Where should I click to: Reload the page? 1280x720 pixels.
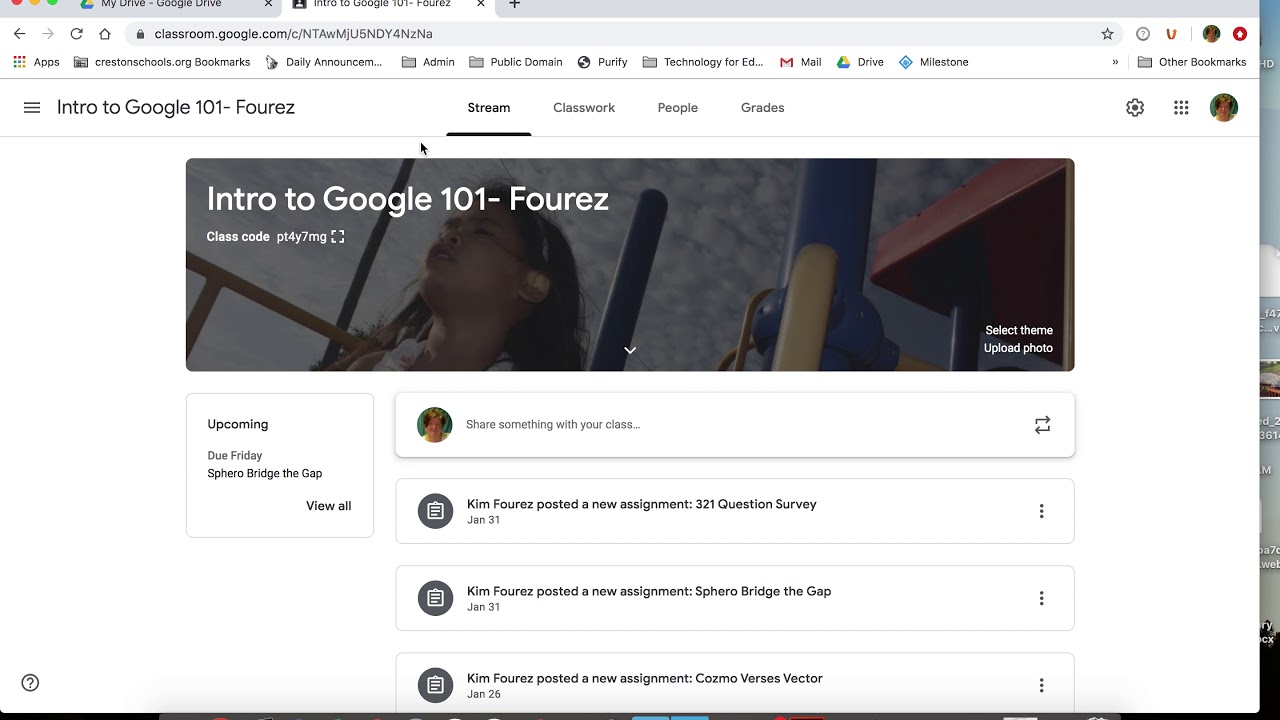(x=76, y=34)
